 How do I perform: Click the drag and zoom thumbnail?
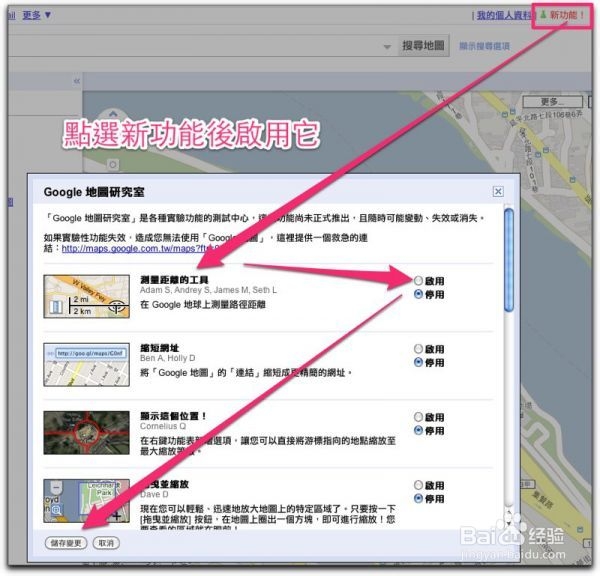86,501
